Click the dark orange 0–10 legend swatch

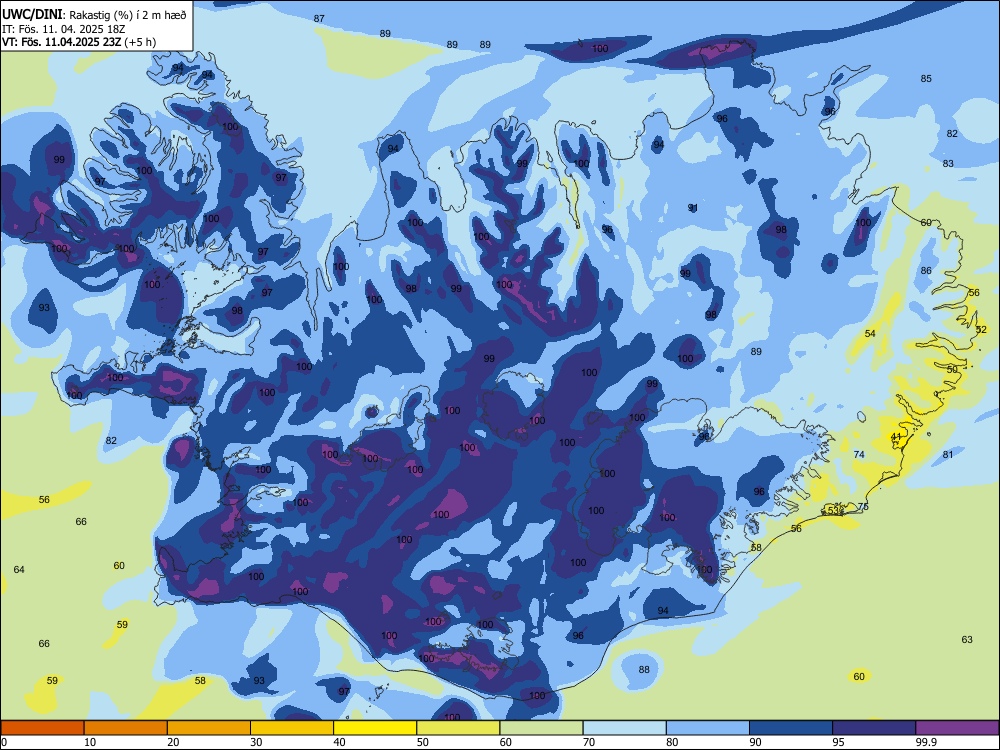click(x=42, y=728)
